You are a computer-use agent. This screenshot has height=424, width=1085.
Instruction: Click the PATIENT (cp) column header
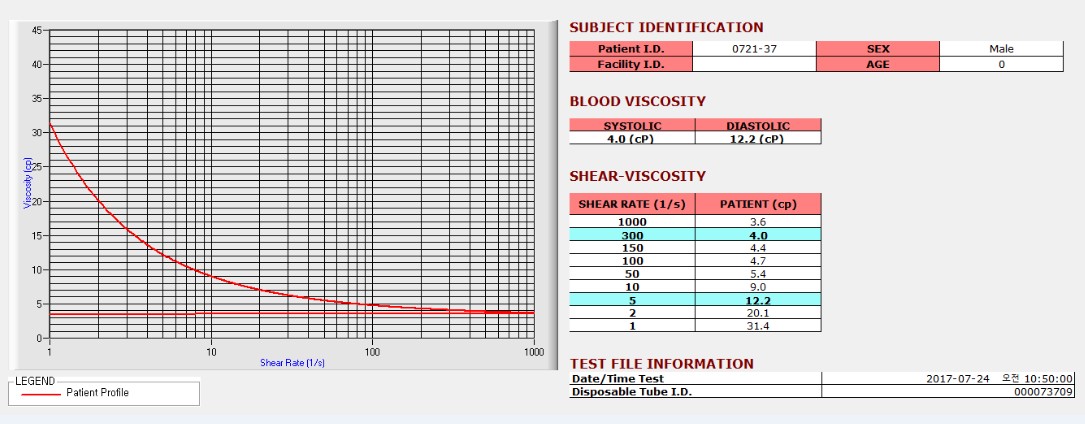click(758, 204)
